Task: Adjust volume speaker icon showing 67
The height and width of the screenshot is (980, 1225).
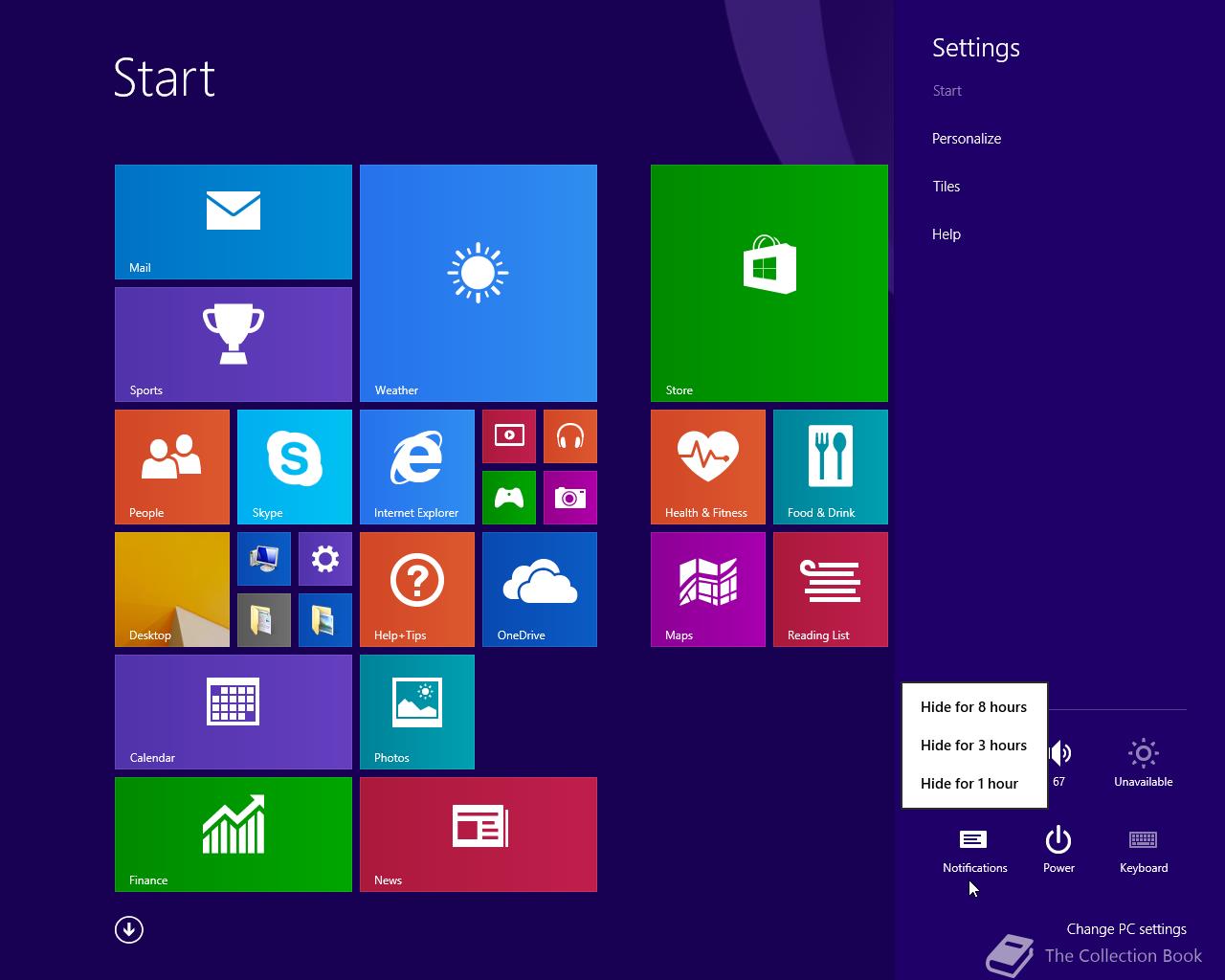Action: [1060, 763]
